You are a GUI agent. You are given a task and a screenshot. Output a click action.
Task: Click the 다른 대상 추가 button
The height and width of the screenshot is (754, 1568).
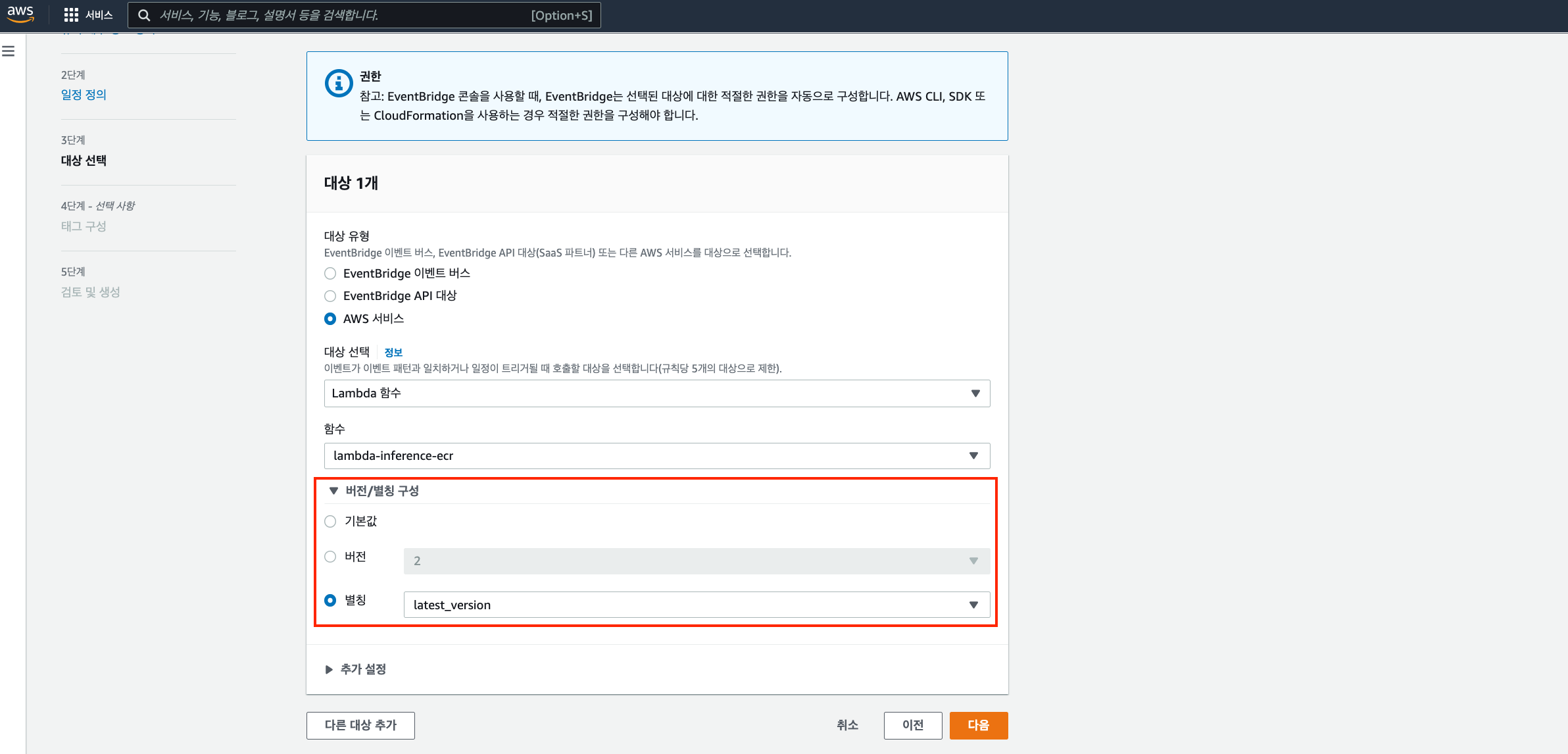(360, 725)
